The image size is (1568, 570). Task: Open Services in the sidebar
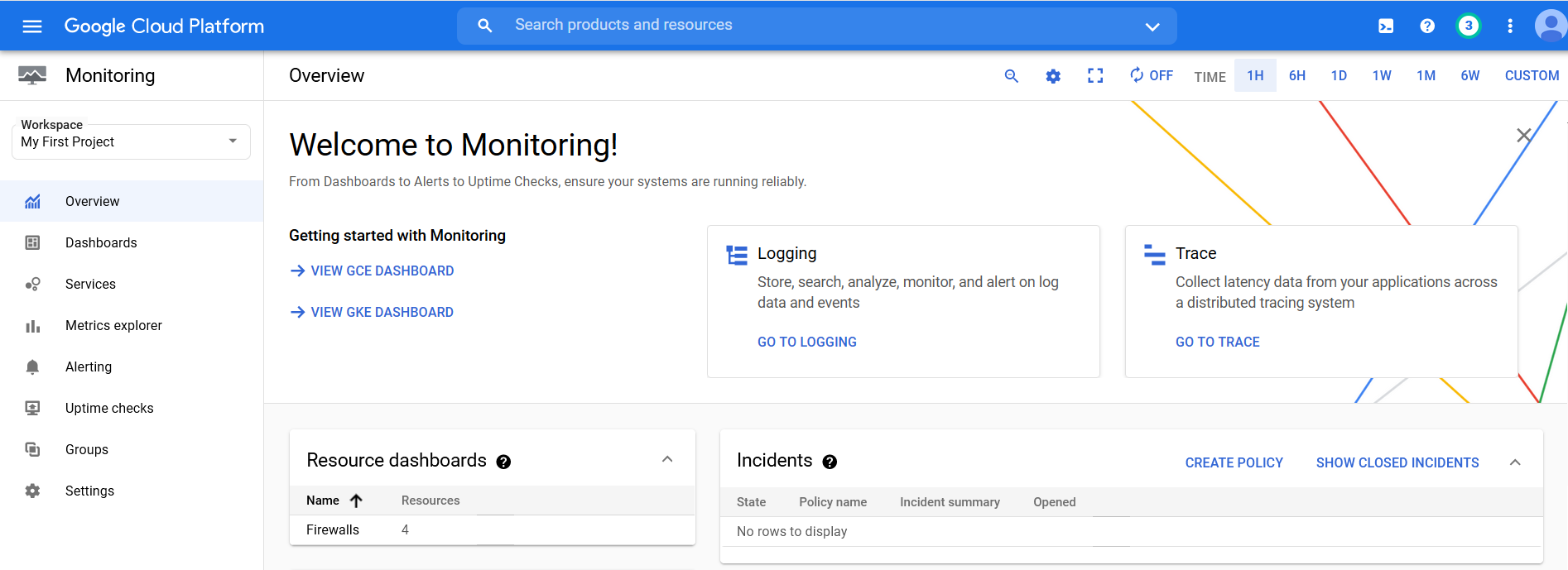point(132,284)
